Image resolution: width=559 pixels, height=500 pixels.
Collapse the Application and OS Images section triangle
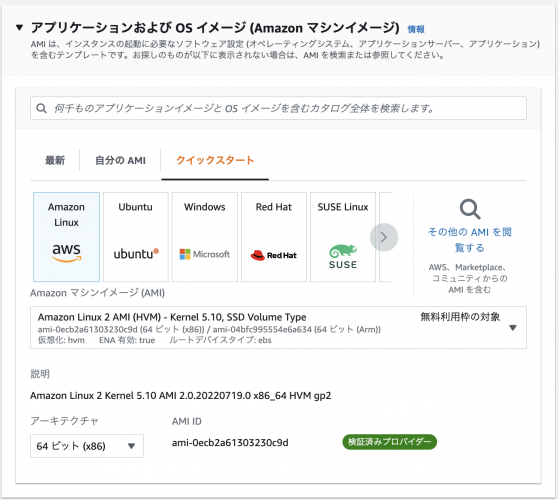(20, 27)
